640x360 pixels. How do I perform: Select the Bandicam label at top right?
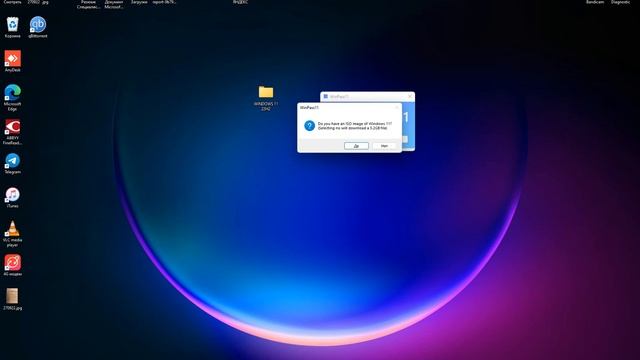click(595, 2)
